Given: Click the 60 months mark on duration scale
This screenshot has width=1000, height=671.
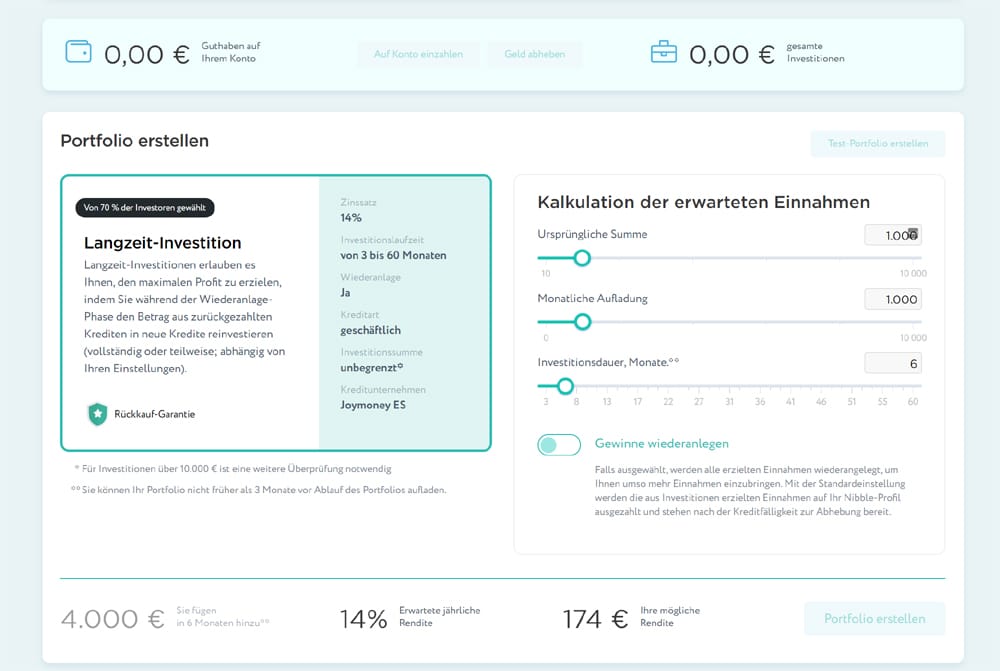Looking at the screenshot, I should [x=912, y=402].
